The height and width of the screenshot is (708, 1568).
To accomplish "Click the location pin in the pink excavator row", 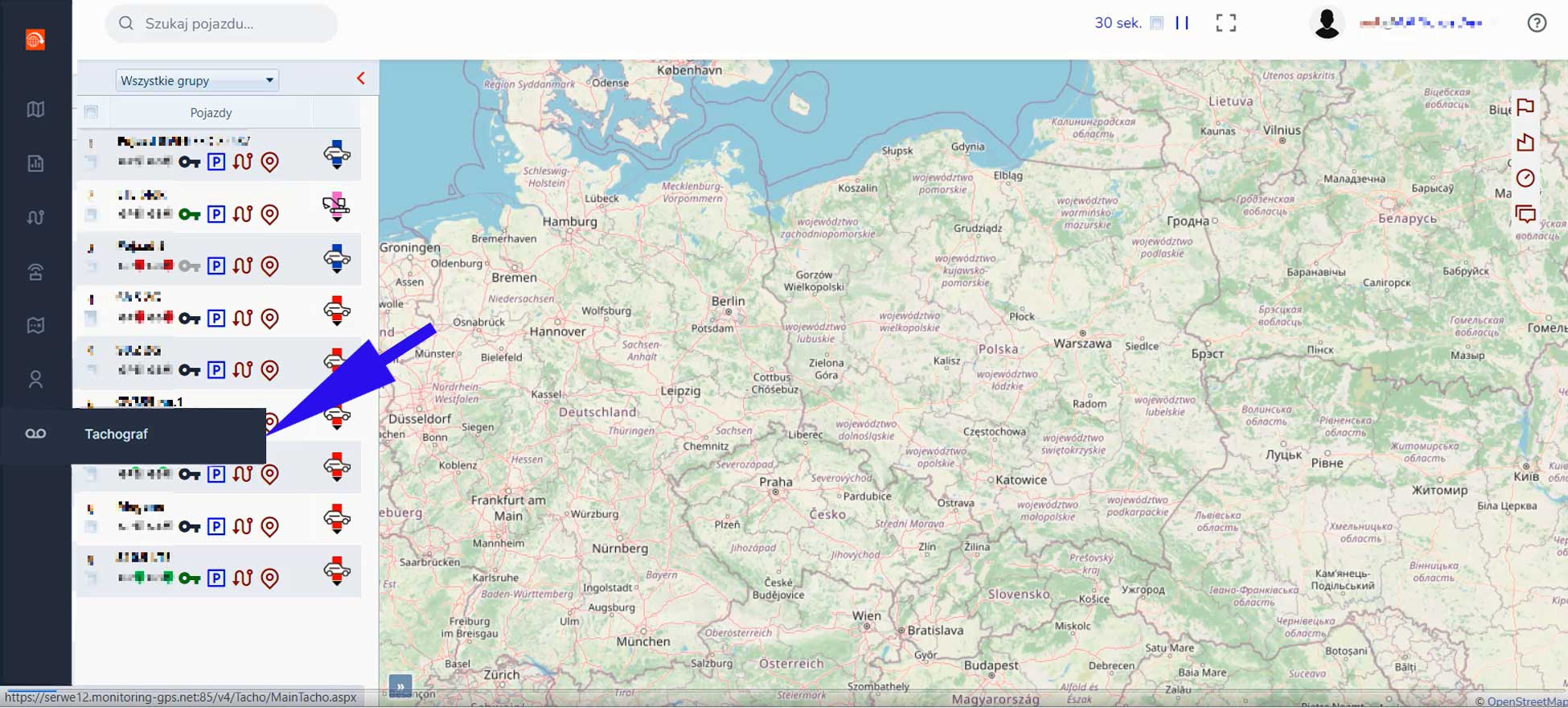I will click(x=270, y=214).
